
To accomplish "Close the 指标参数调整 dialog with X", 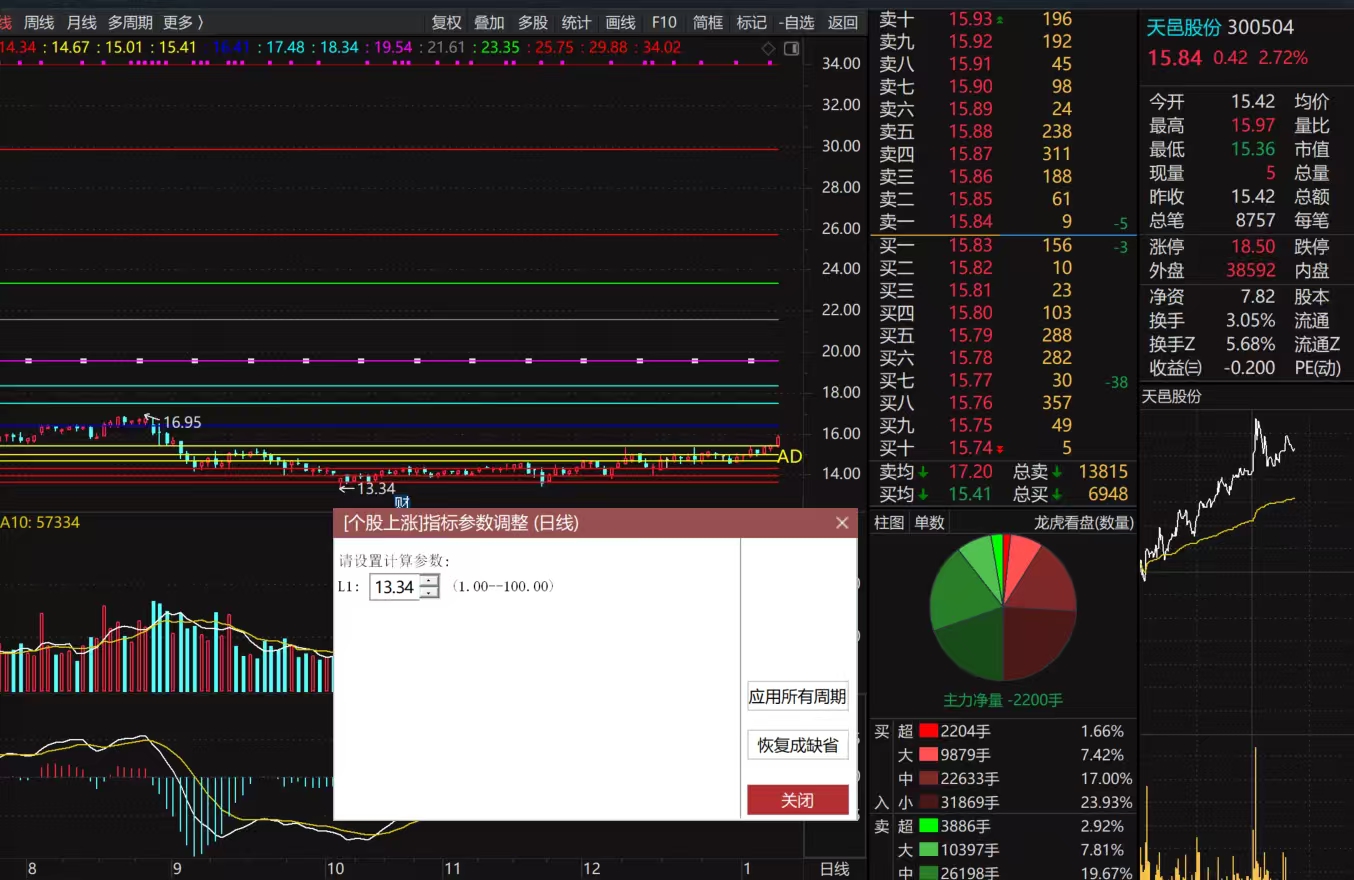I will click(842, 523).
